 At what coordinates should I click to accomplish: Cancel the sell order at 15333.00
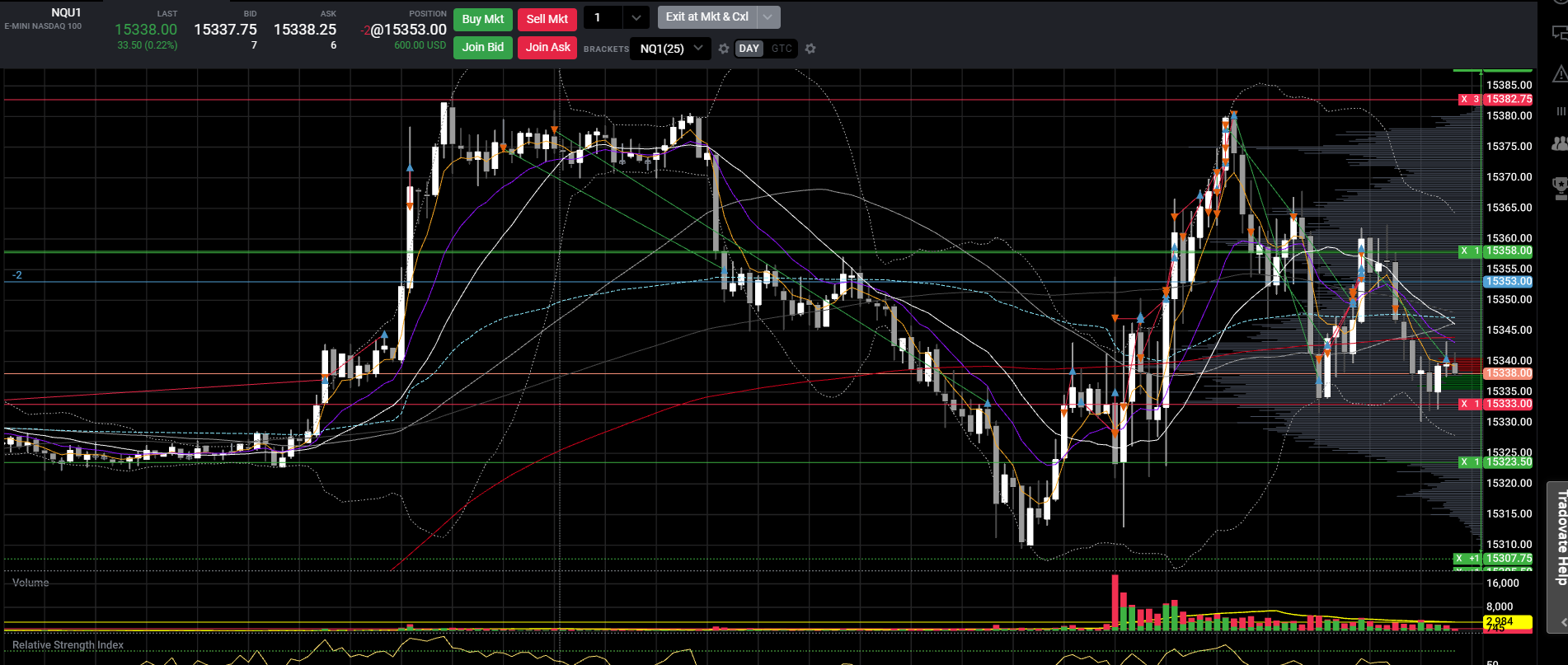click(1464, 405)
